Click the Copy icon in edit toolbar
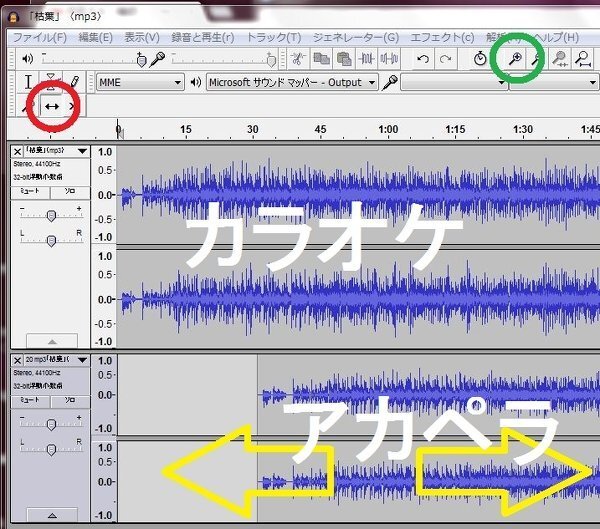 tap(321, 59)
